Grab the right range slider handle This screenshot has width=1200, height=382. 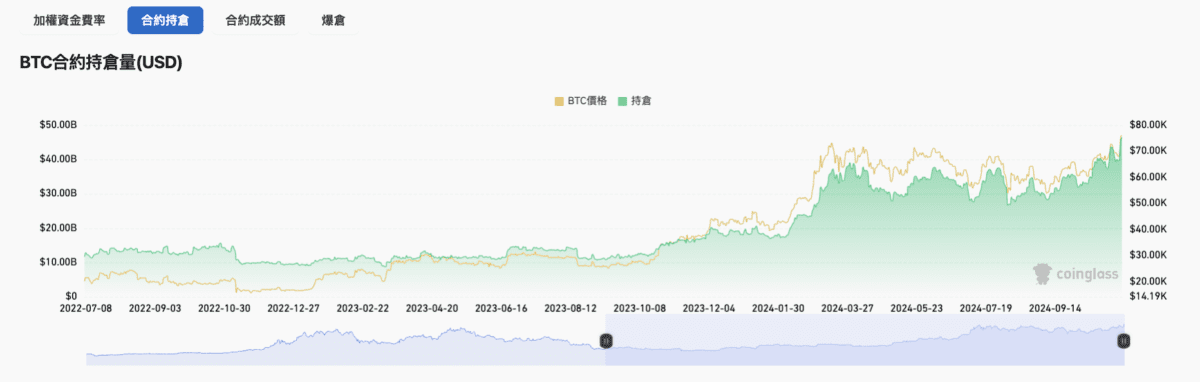point(1123,341)
